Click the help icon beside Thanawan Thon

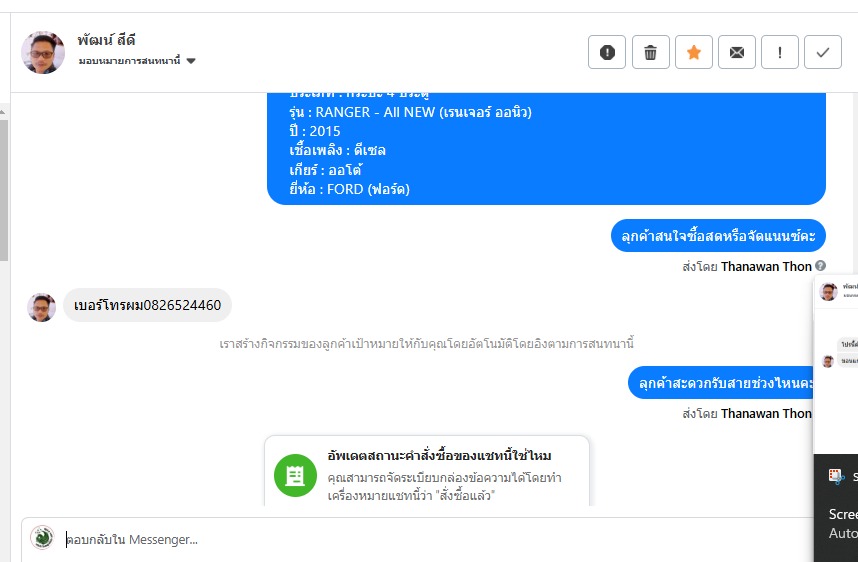click(x=820, y=266)
